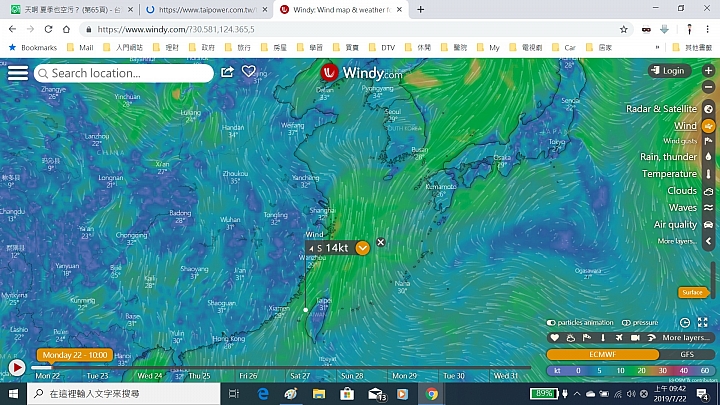
Task: Click the Login button
Action: 669,71
